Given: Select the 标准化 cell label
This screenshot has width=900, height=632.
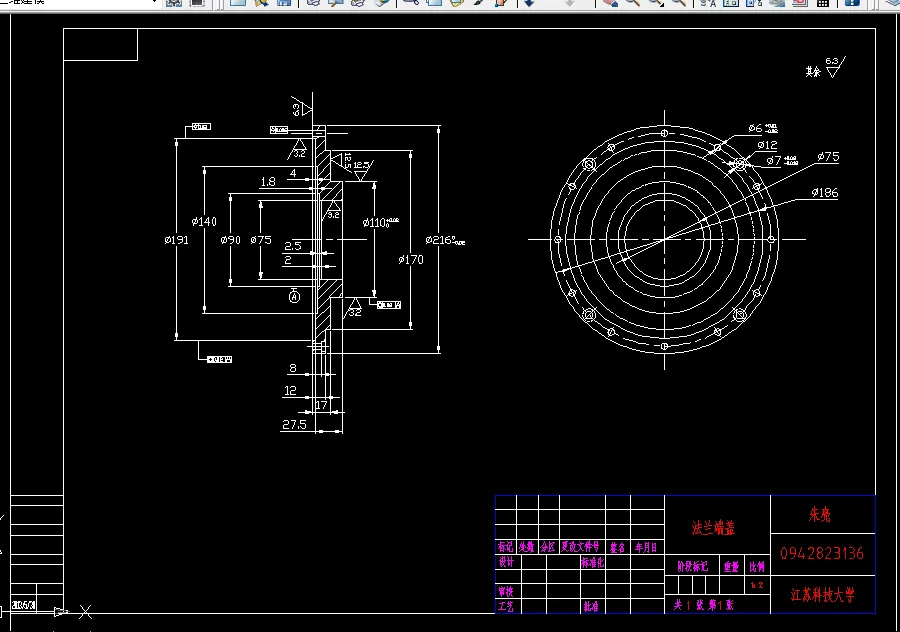Looking at the screenshot, I should [x=592, y=563].
